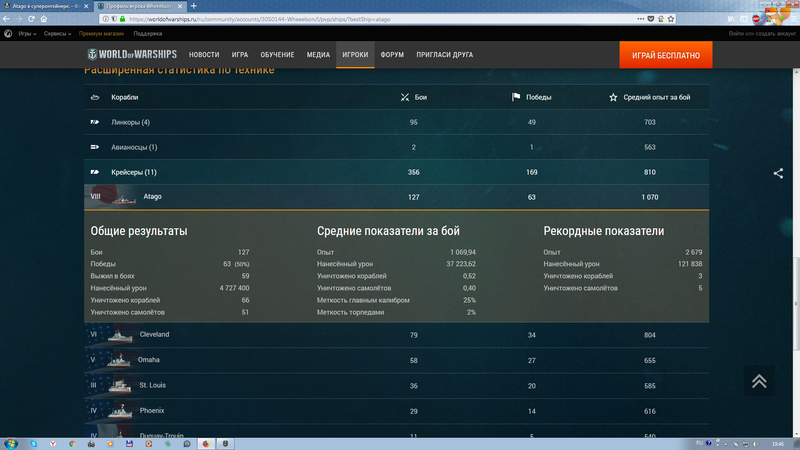Viewport: 800px width, 450px height.
Task: Open the Игроки menu
Action: pyautogui.click(x=355, y=55)
